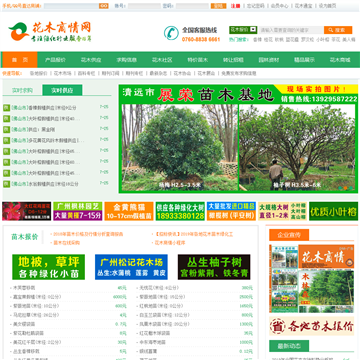360x360 pixels.
Task: Open the 园林资材 navigation item
Action: [269, 60]
